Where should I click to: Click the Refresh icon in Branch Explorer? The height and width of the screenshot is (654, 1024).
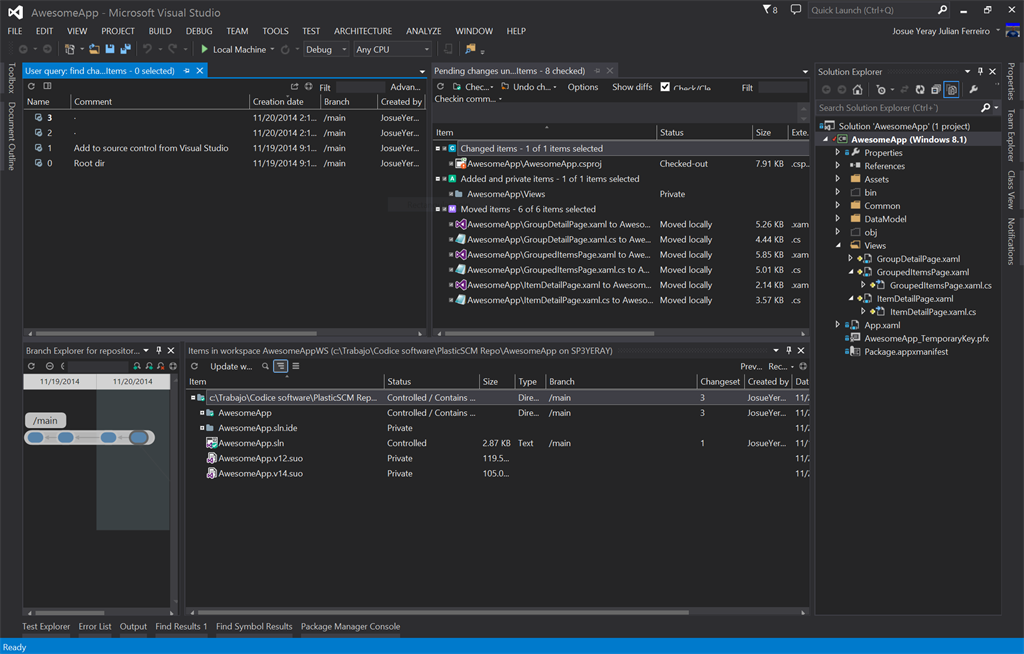(x=32, y=366)
